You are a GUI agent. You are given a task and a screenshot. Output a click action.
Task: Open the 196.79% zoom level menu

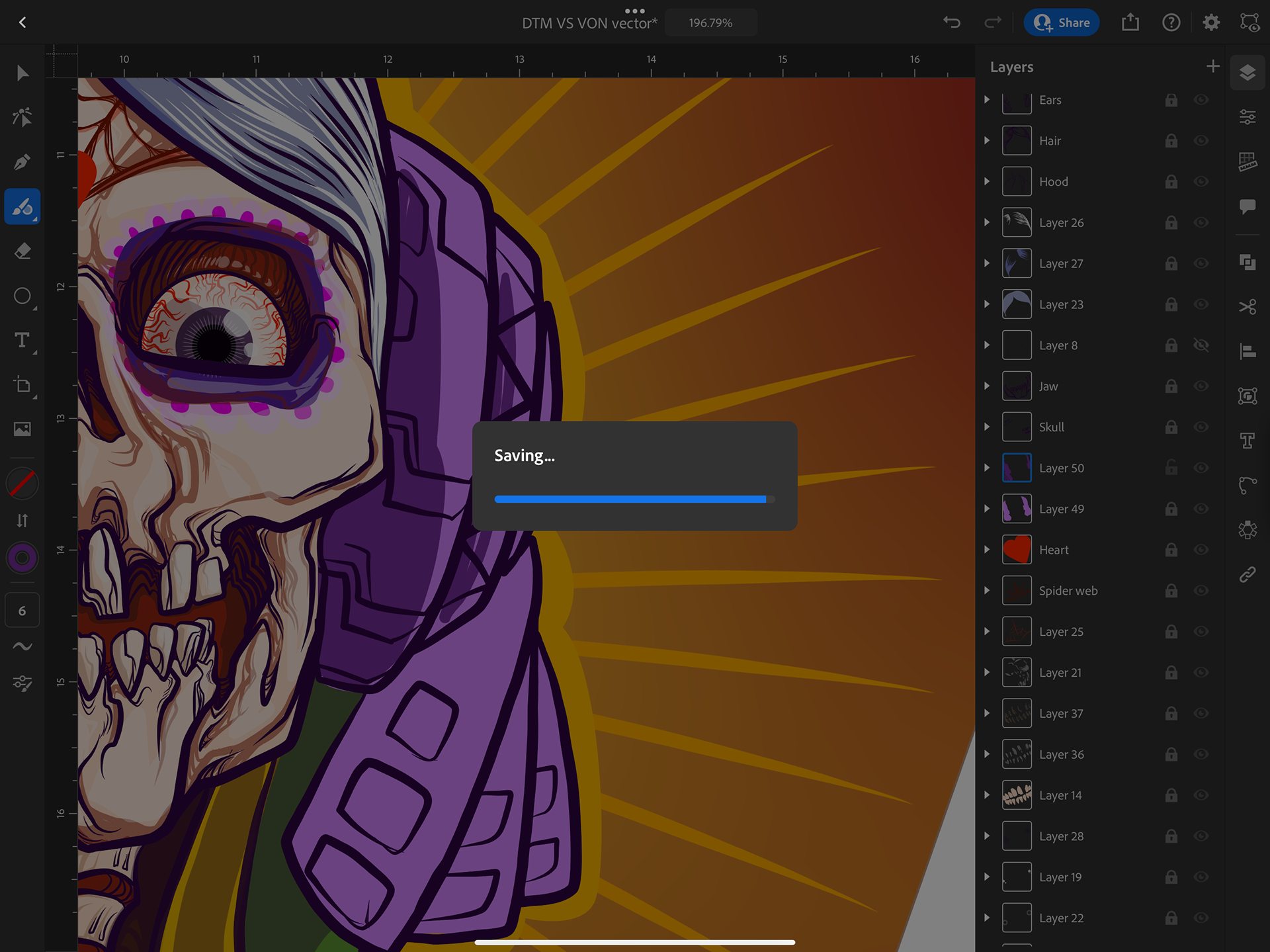pyautogui.click(x=710, y=23)
